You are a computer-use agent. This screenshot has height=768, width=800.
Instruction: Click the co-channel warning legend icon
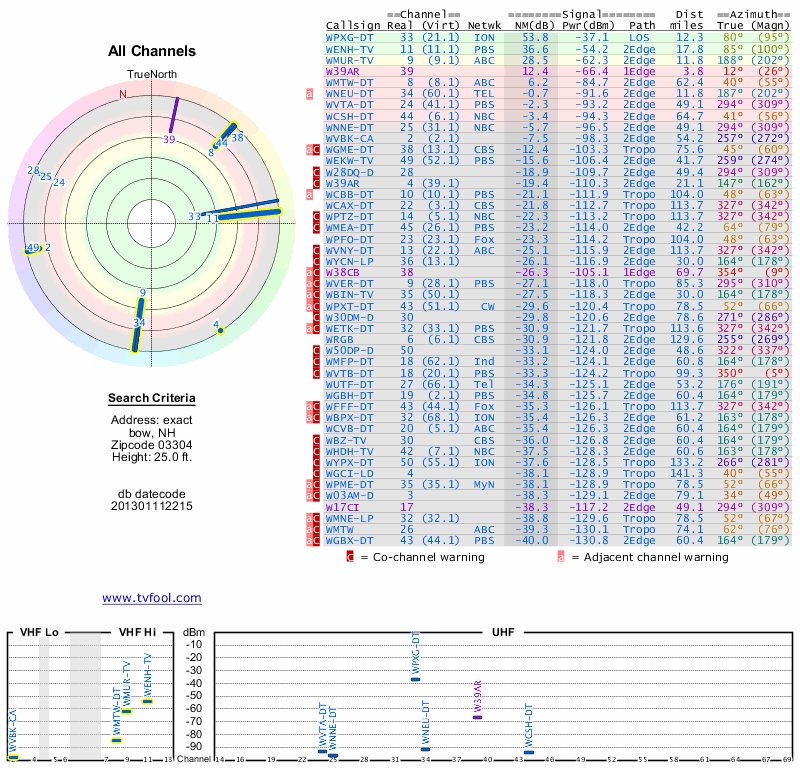[350, 557]
